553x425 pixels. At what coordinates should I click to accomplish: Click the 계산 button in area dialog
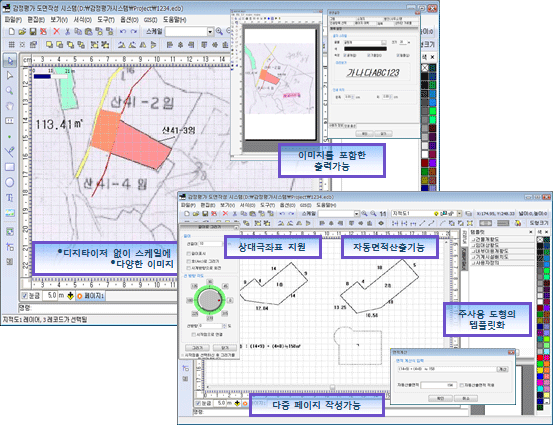coord(503,369)
